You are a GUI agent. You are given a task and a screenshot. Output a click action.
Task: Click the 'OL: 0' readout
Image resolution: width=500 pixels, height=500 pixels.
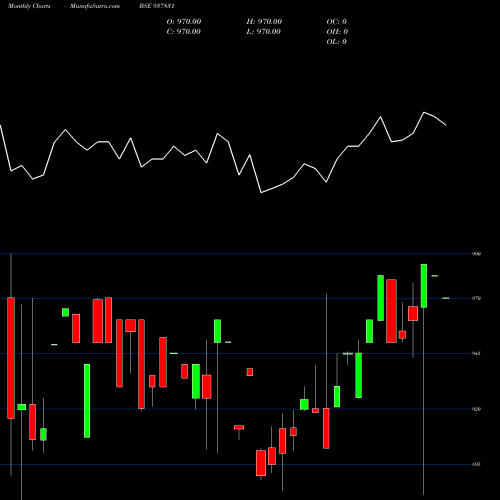(x=337, y=42)
